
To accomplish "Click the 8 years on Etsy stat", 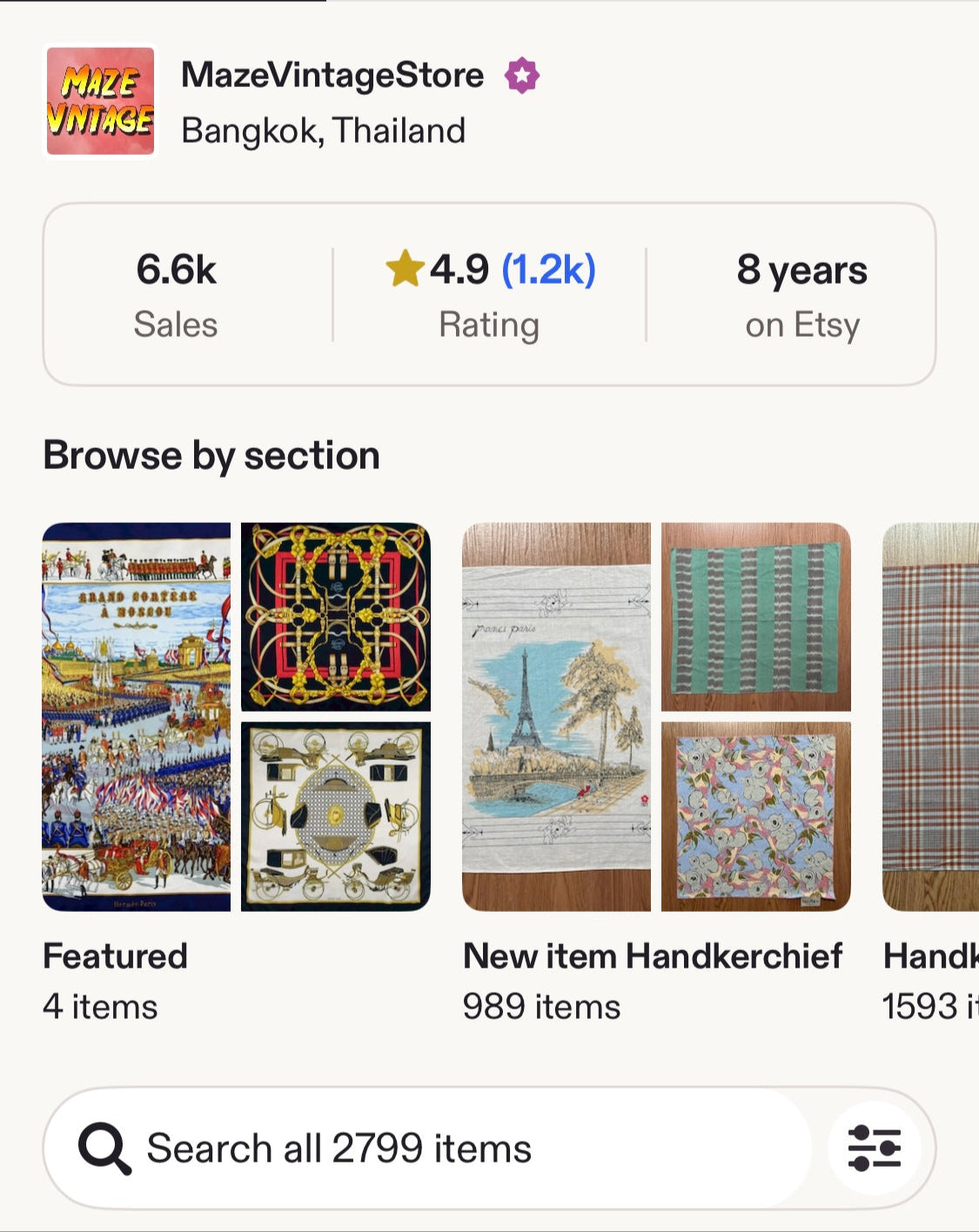I will pyautogui.click(x=801, y=294).
